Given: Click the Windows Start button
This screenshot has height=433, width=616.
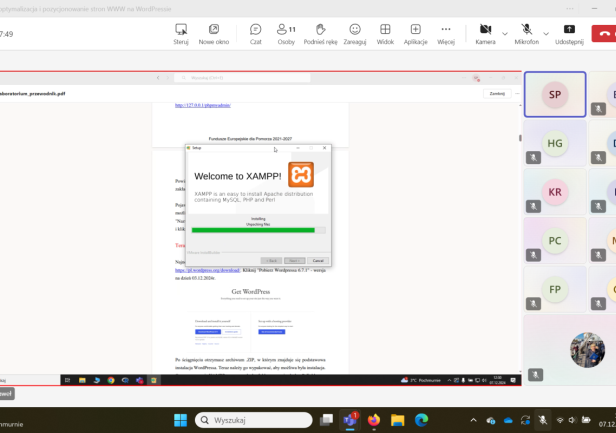Looking at the screenshot, I should point(181,420).
